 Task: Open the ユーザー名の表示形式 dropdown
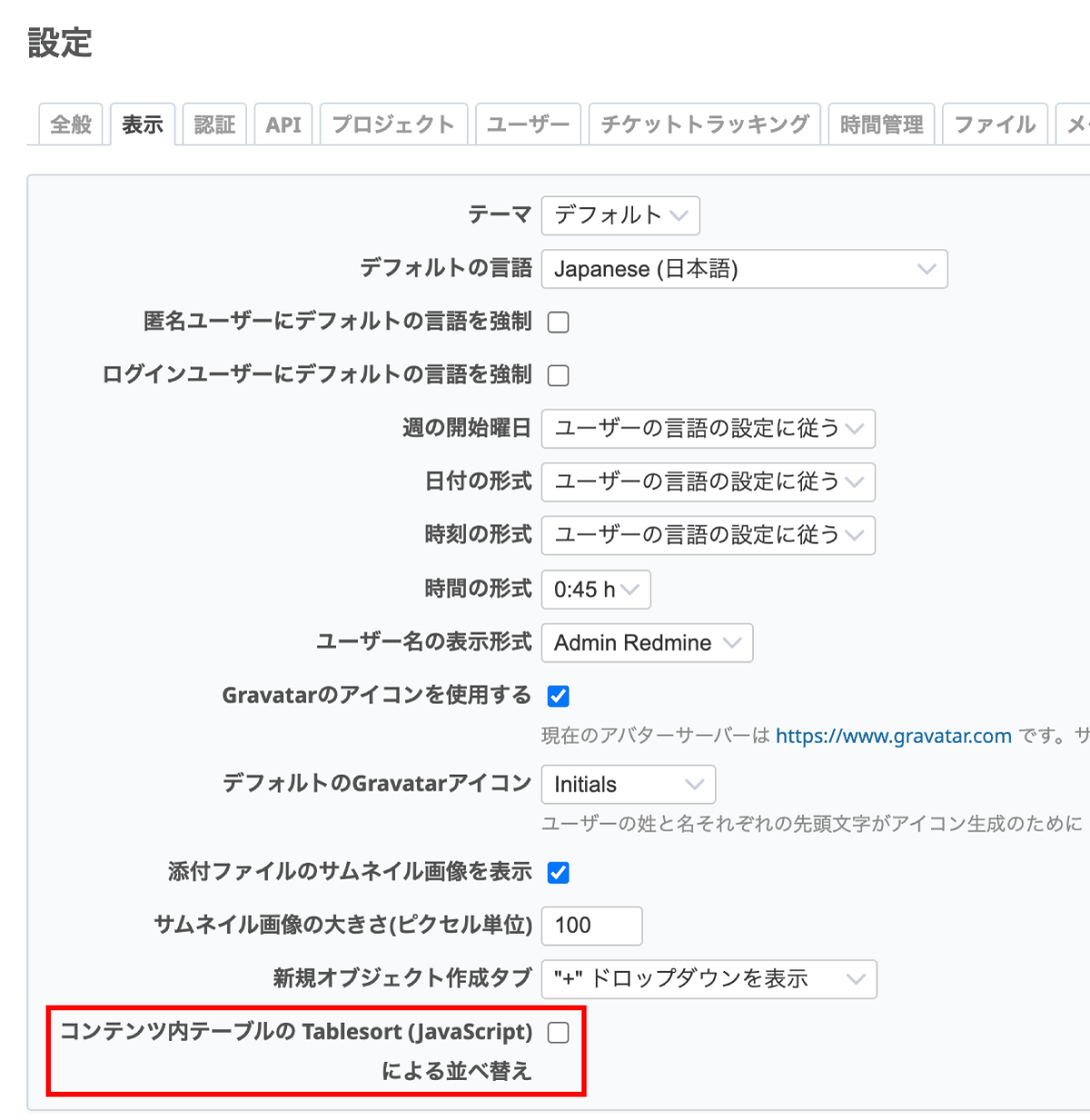point(646,643)
